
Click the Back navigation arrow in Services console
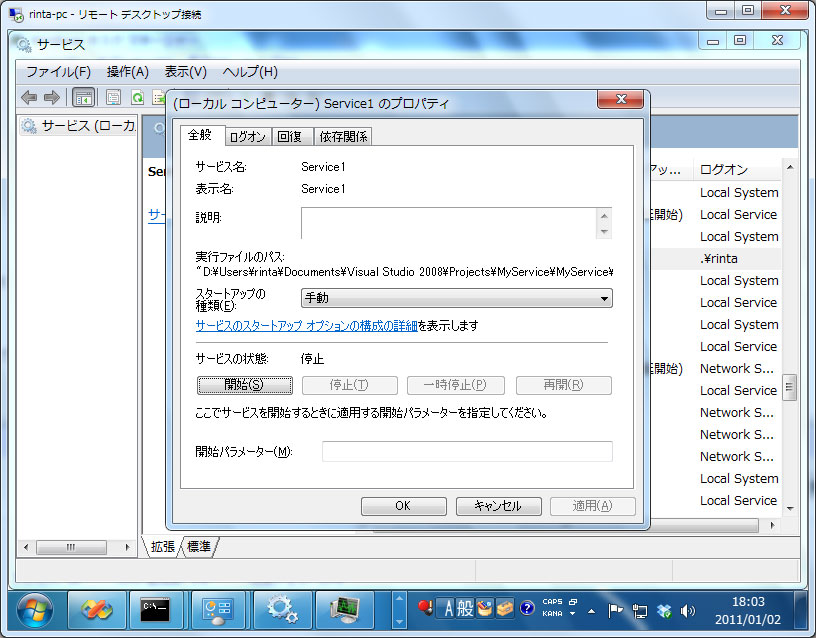(28, 98)
